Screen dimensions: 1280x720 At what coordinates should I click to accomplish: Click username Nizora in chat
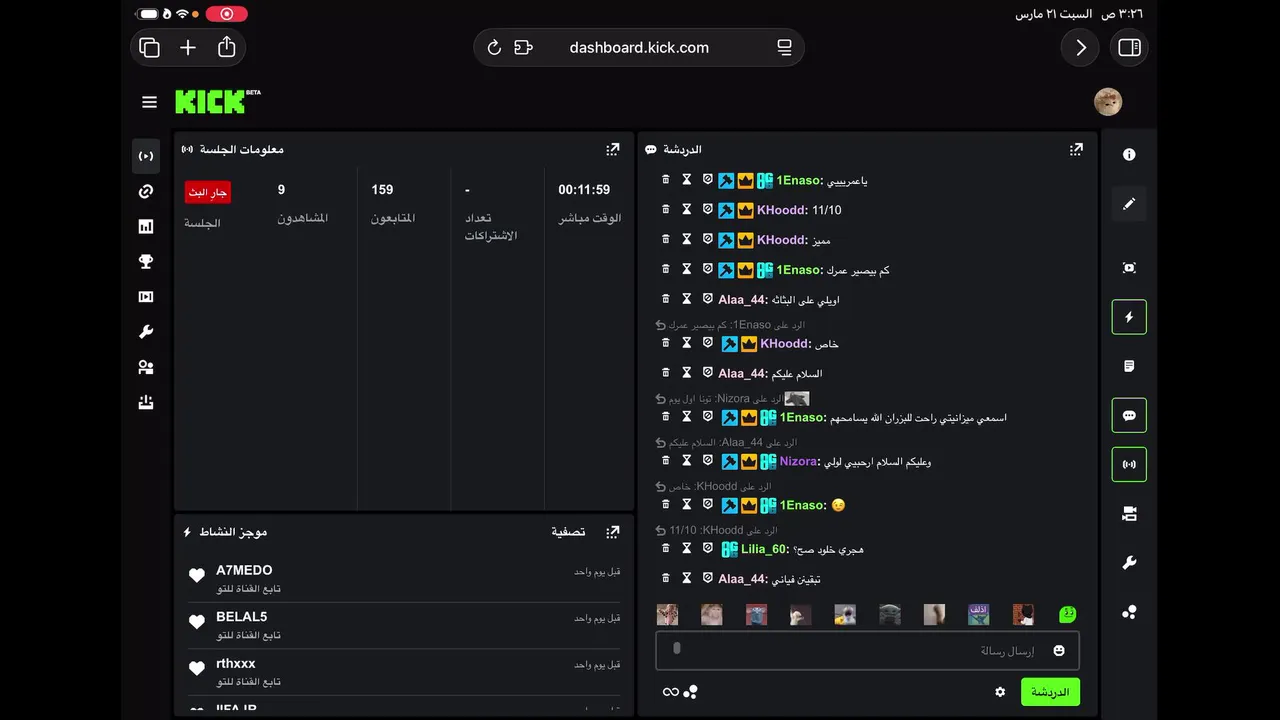[x=800, y=461]
